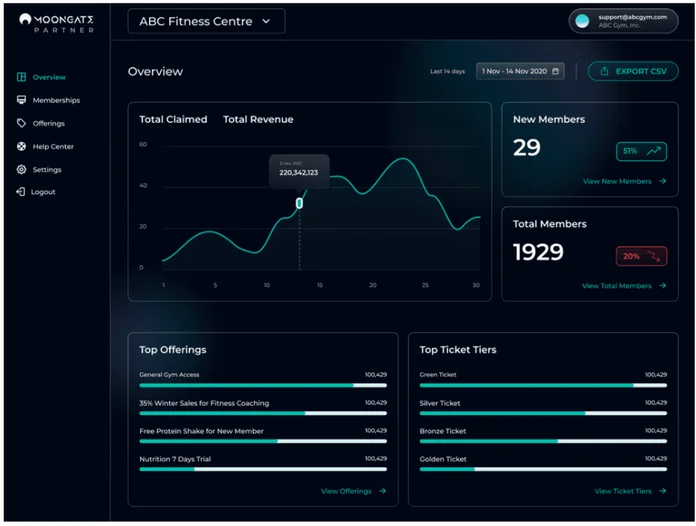
Task: Click the Settings gear icon
Action: coord(22,169)
